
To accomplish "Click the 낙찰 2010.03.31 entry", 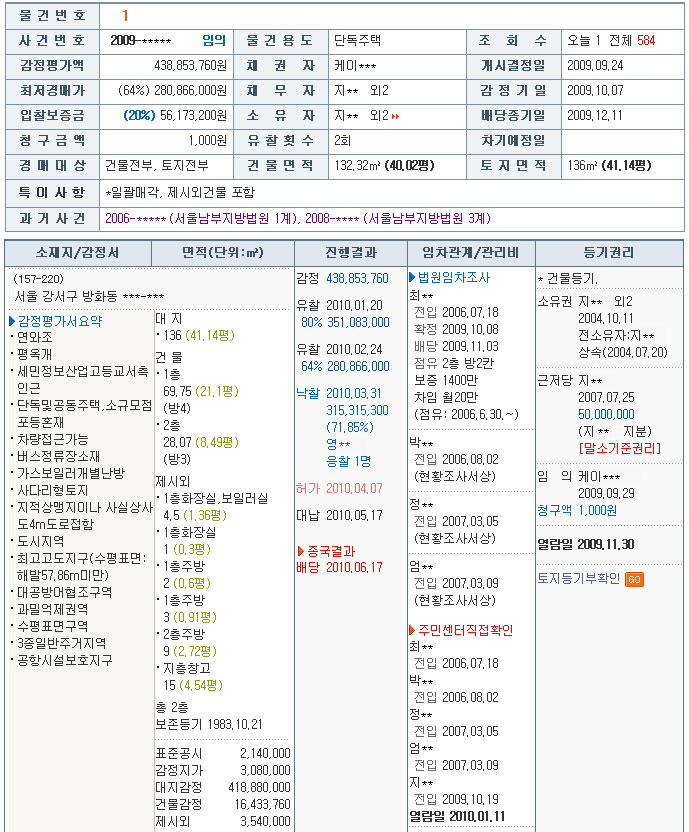I will point(339,393).
